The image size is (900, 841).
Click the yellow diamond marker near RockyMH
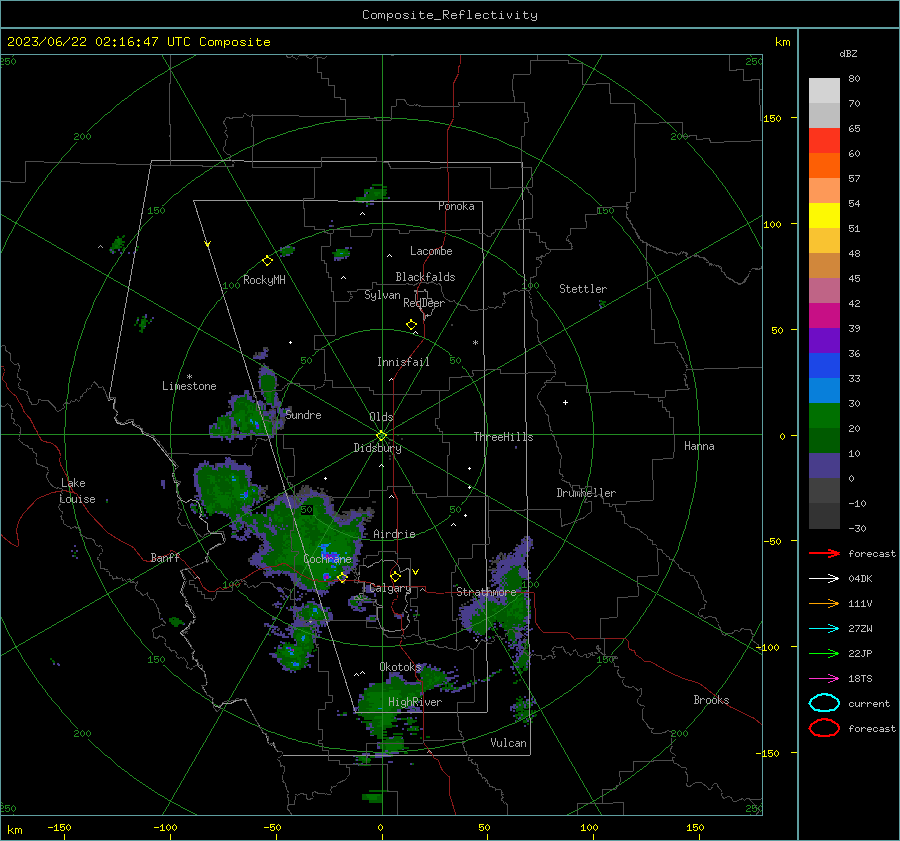(267, 261)
